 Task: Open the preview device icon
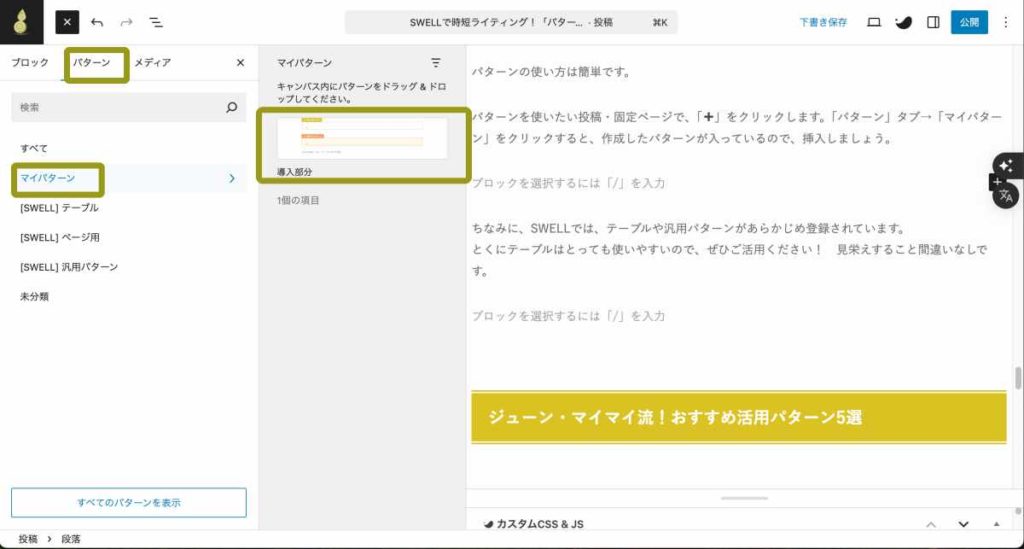873,22
